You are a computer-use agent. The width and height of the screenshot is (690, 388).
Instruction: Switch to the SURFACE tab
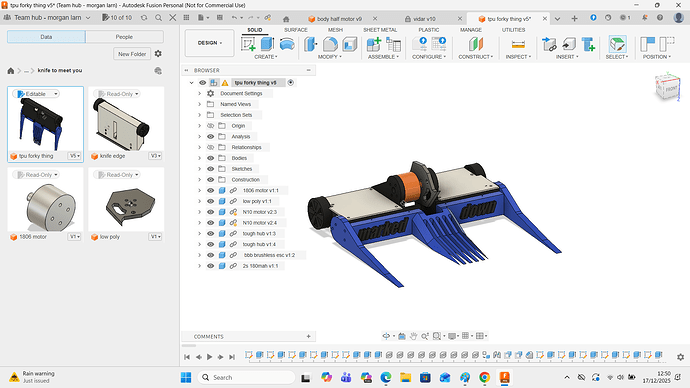coord(296,30)
